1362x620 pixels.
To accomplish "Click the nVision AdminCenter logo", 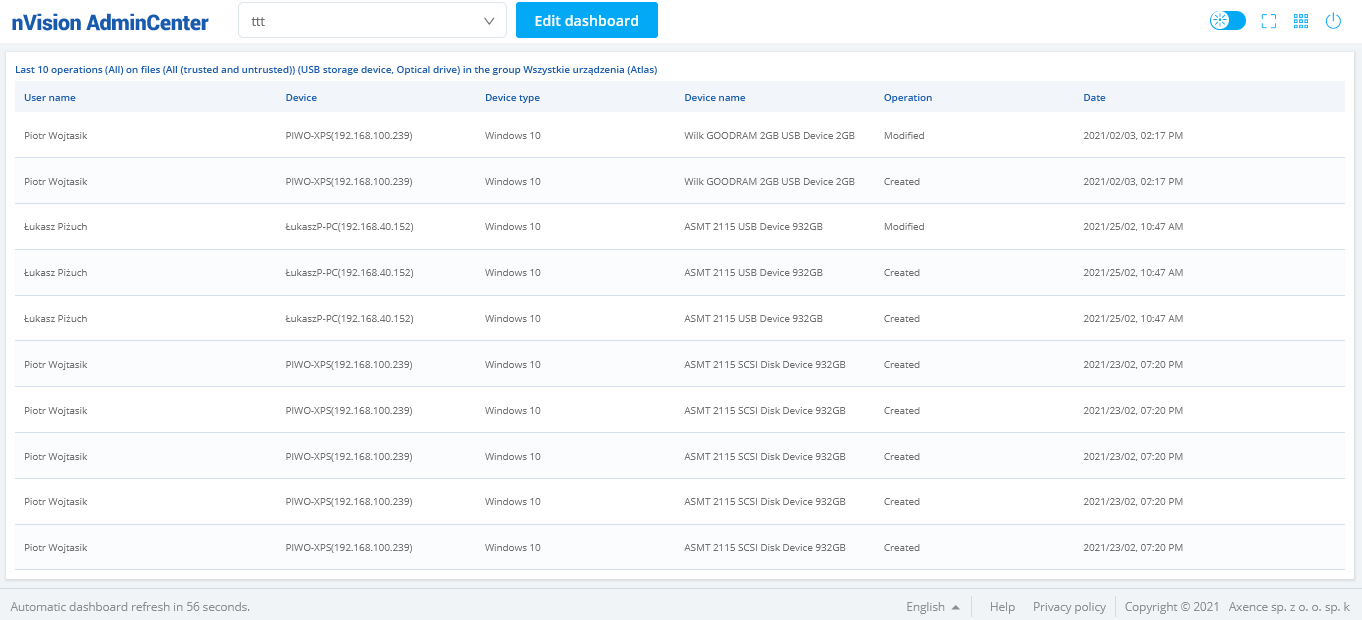I will pyautogui.click(x=110, y=22).
